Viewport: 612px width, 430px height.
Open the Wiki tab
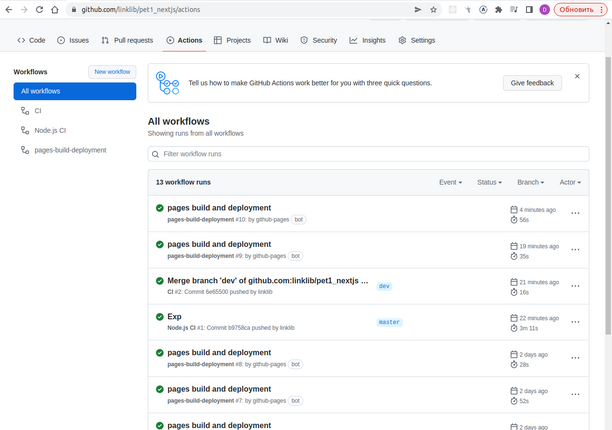(276, 40)
